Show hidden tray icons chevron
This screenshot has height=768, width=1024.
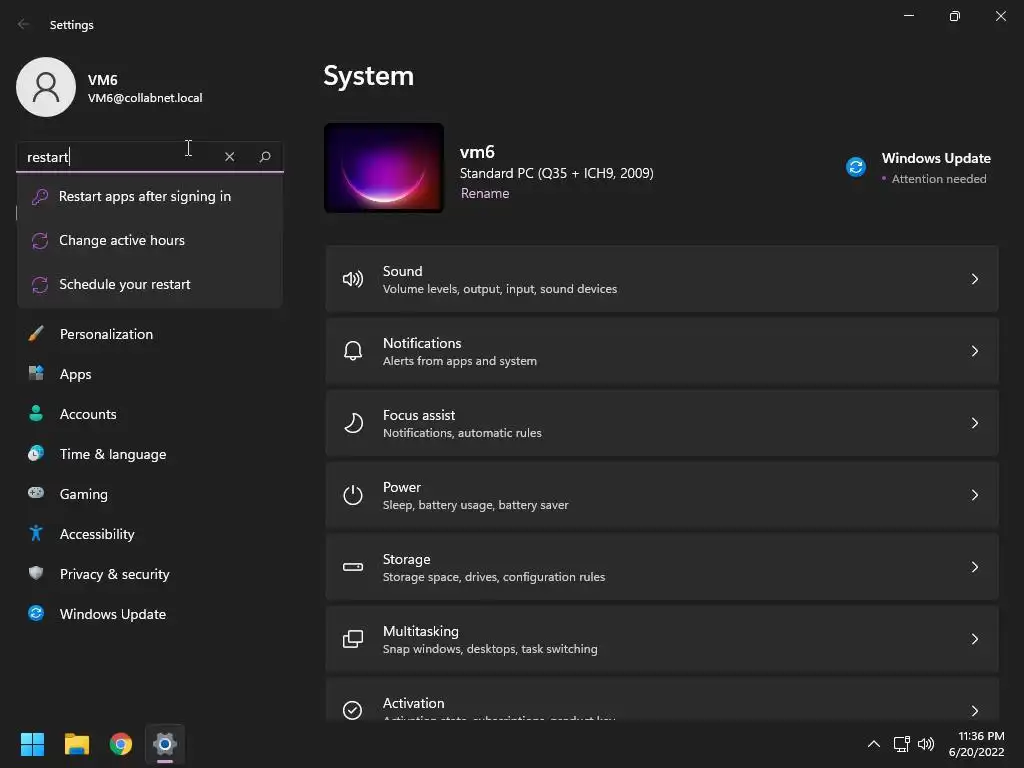(x=874, y=744)
